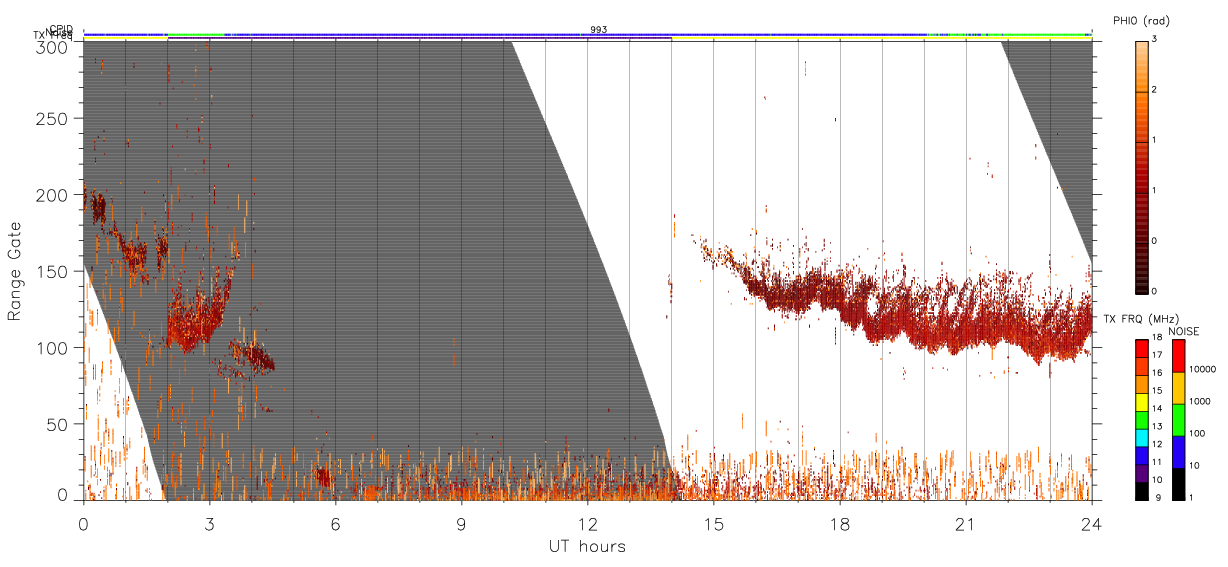Click the 'CPID' label at top left
The width and height of the screenshot is (1228, 567).
point(61,29)
